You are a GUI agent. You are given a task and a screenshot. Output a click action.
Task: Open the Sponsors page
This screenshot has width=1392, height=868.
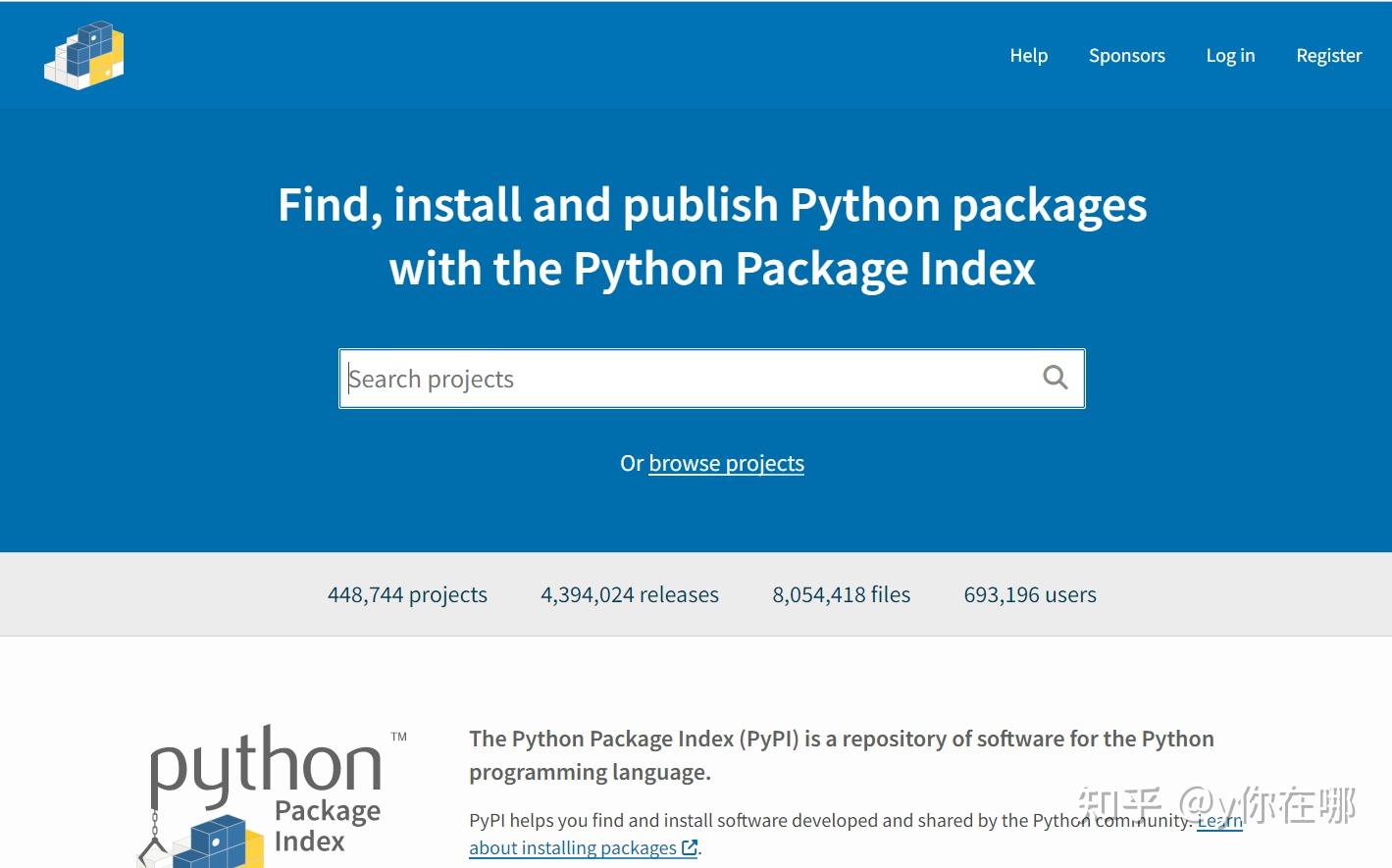point(1127,56)
